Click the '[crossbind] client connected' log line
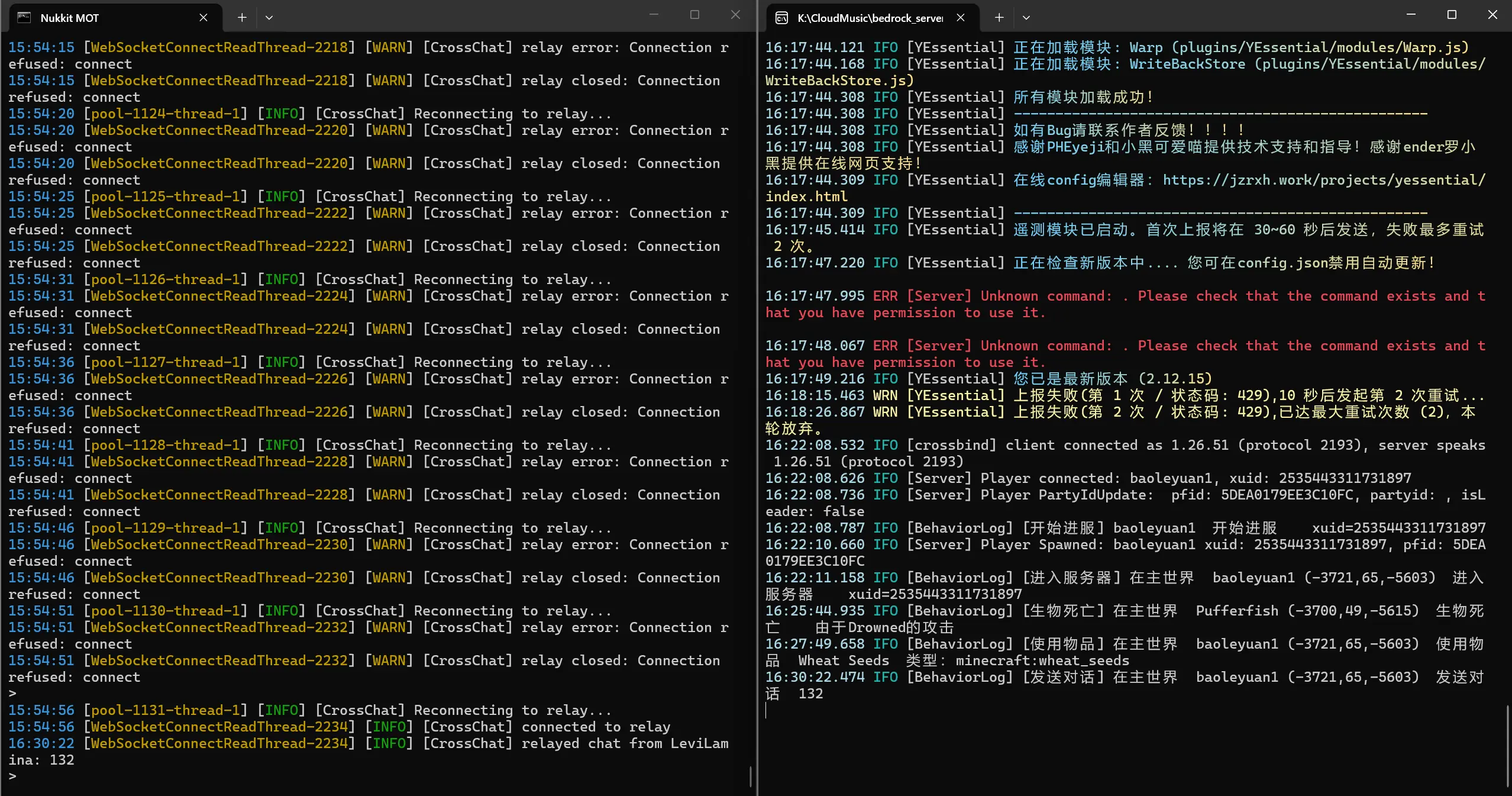The image size is (1512, 796). pos(1125,453)
